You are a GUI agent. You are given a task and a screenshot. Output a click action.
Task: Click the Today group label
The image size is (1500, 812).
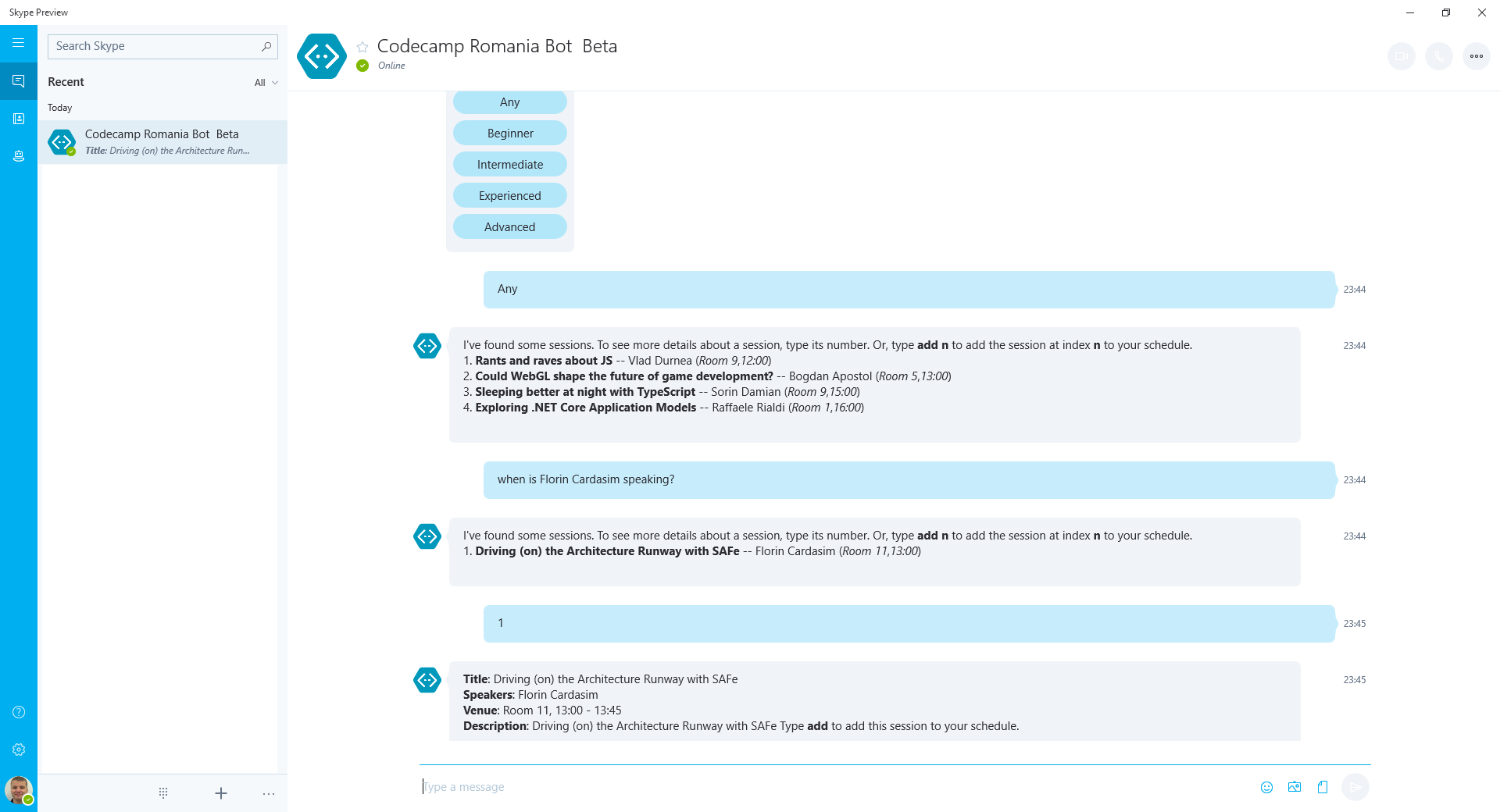[x=60, y=108]
